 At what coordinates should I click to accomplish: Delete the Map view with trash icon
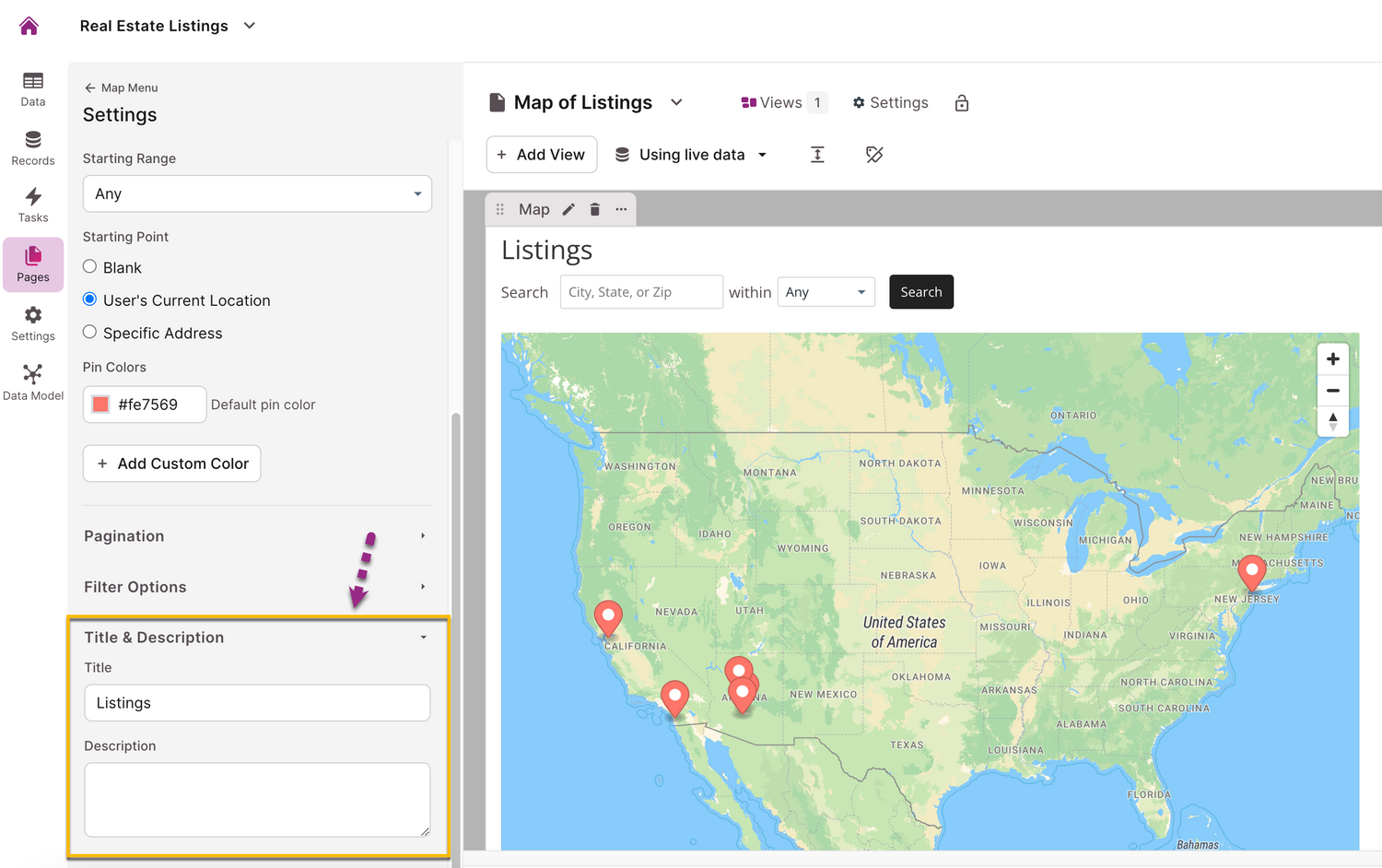595,209
